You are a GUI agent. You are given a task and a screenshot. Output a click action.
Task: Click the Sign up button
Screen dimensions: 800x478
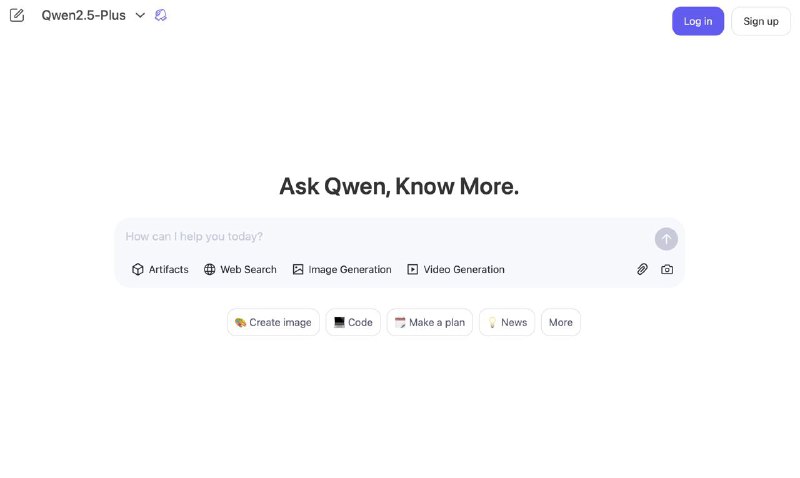pyautogui.click(x=761, y=21)
